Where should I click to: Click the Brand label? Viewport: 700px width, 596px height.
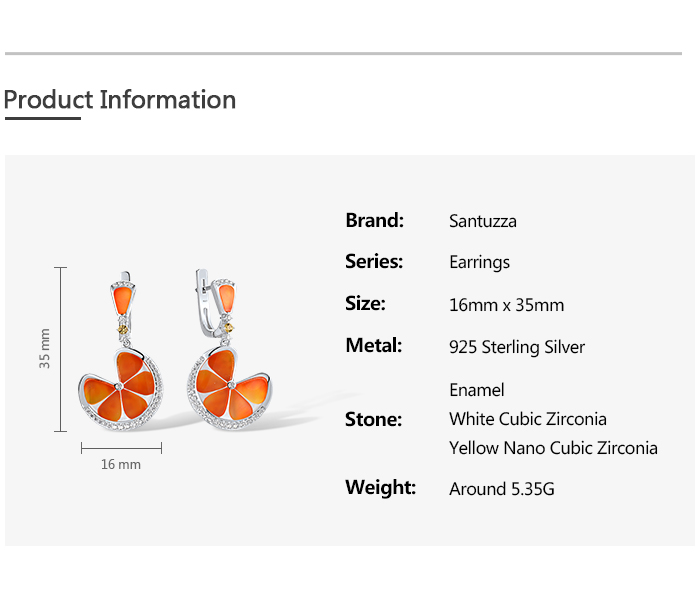click(x=375, y=220)
